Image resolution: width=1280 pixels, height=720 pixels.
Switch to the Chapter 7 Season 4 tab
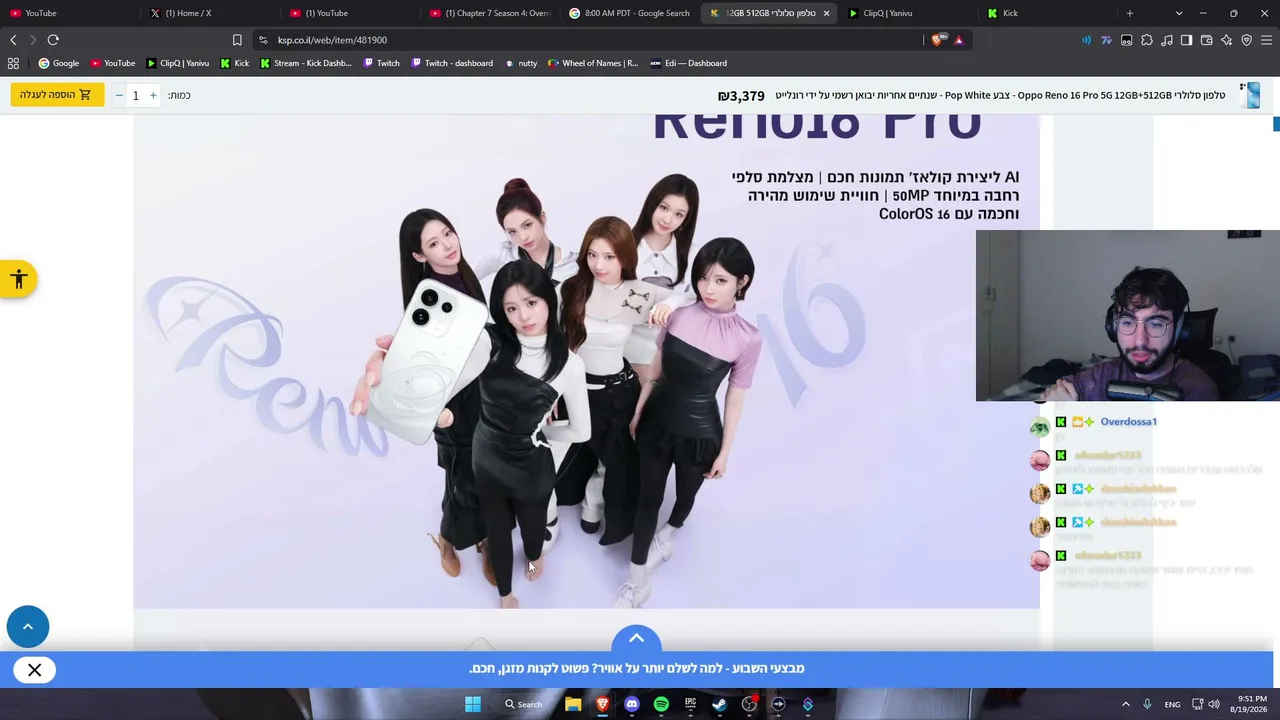click(491, 13)
